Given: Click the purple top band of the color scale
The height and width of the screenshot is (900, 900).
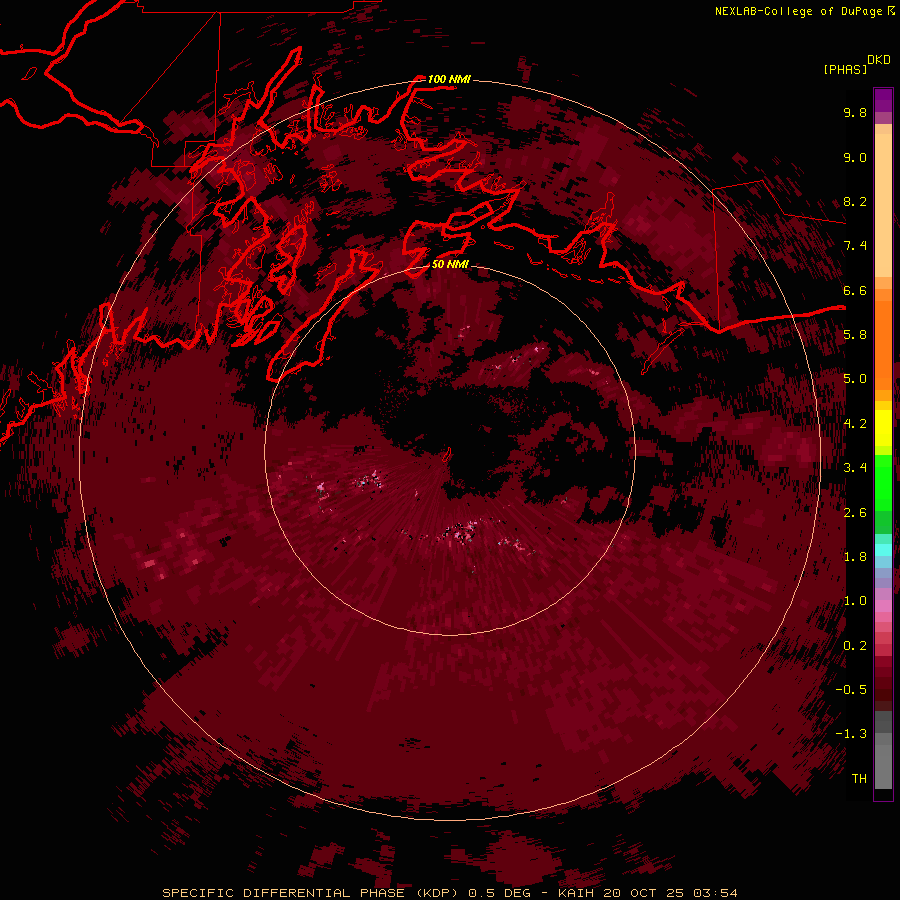Looking at the screenshot, I should click(883, 100).
